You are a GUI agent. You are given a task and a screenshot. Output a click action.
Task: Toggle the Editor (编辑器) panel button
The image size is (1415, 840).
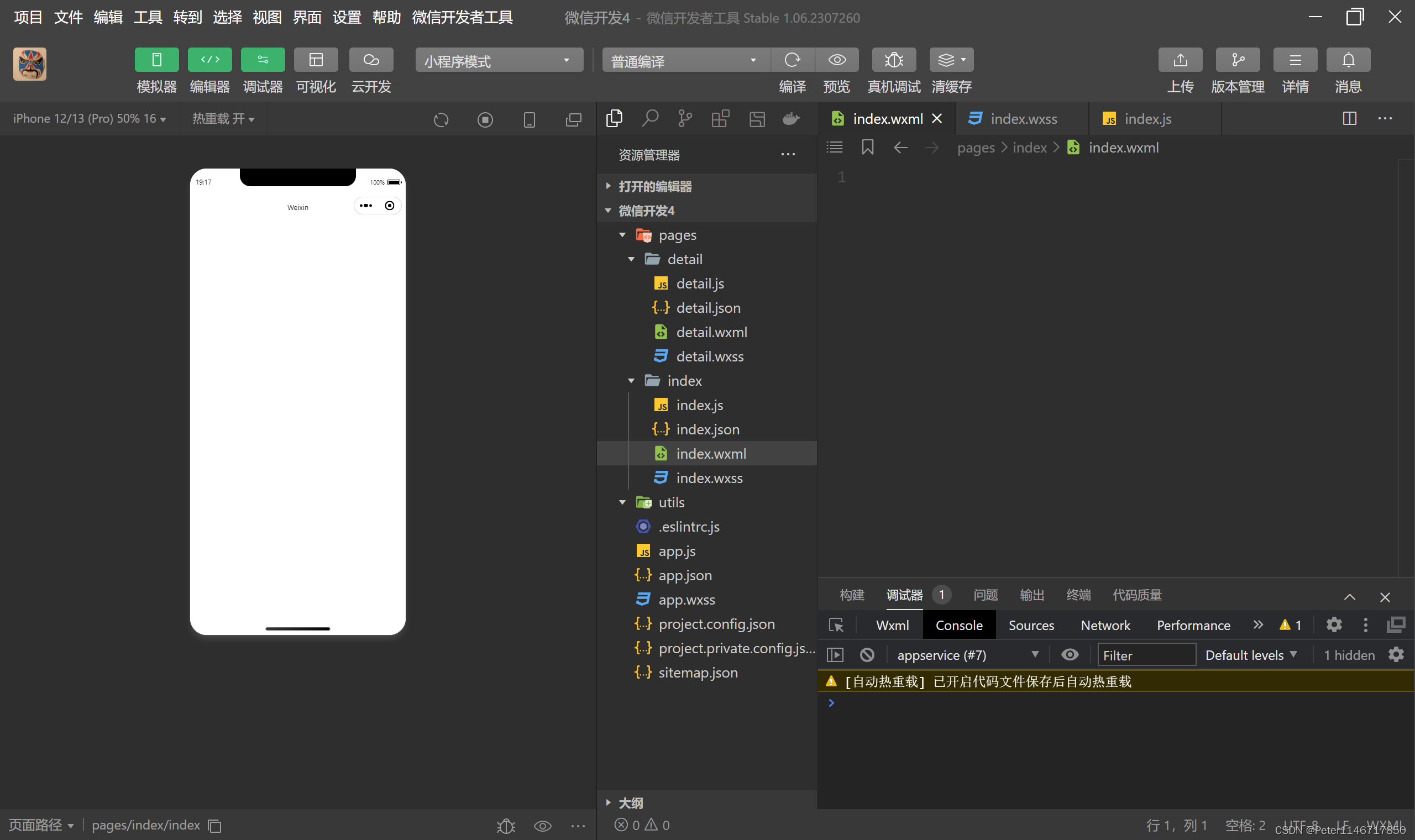(x=209, y=60)
